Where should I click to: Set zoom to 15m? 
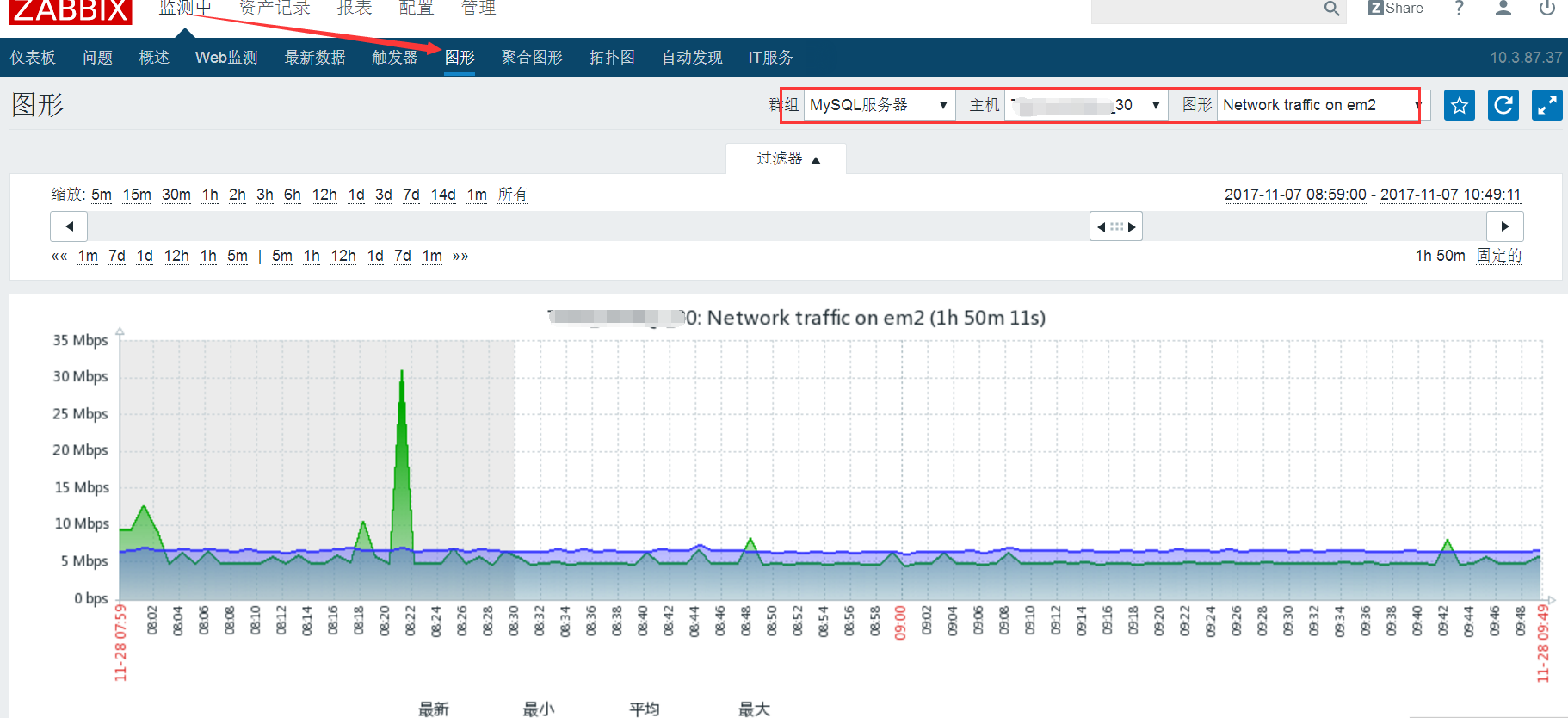coord(137,195)
